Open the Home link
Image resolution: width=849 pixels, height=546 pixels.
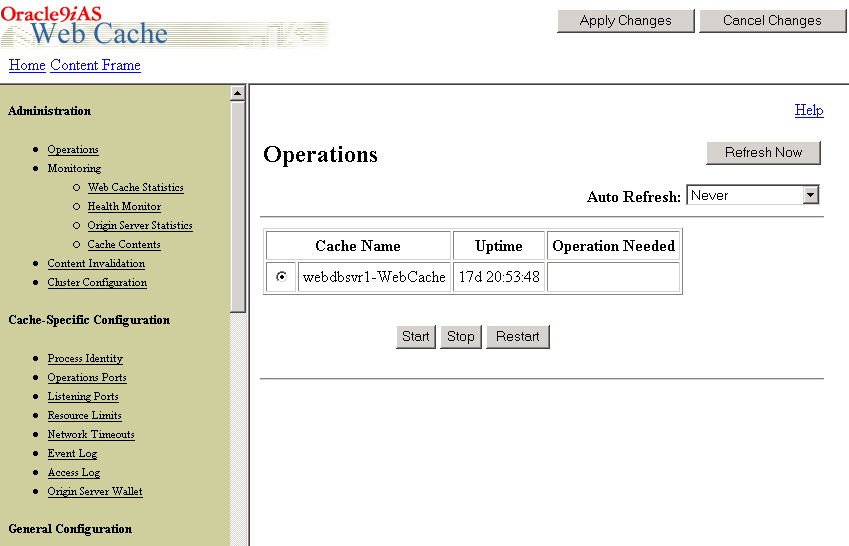[27, 66]
